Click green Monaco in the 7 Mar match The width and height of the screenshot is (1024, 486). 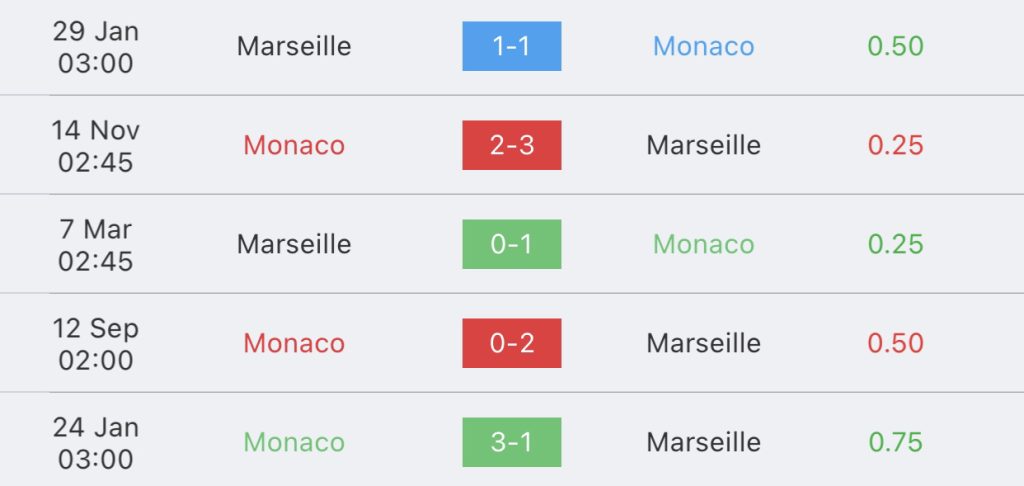703,244
